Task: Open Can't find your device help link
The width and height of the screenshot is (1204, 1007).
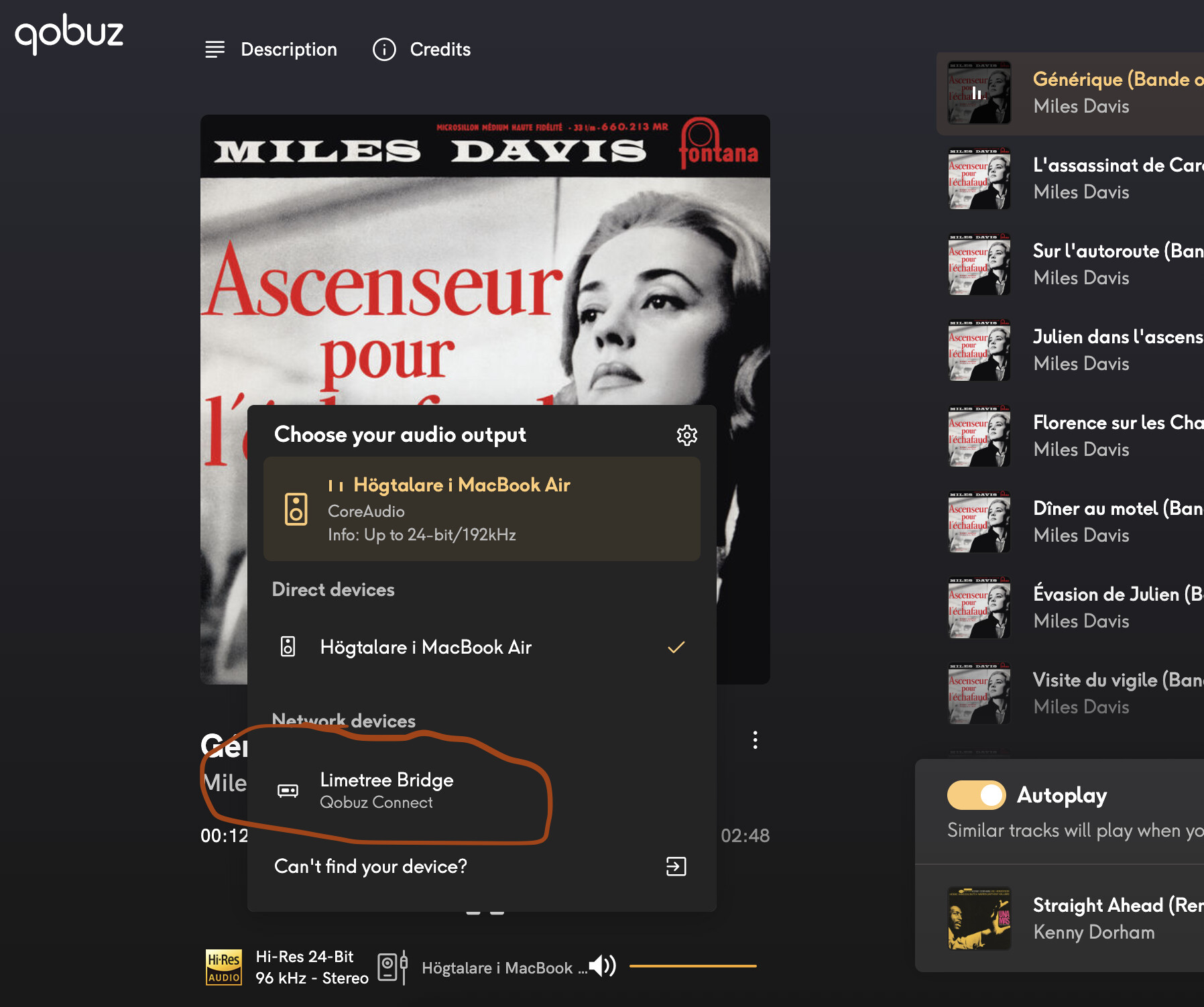Action: 371,866
